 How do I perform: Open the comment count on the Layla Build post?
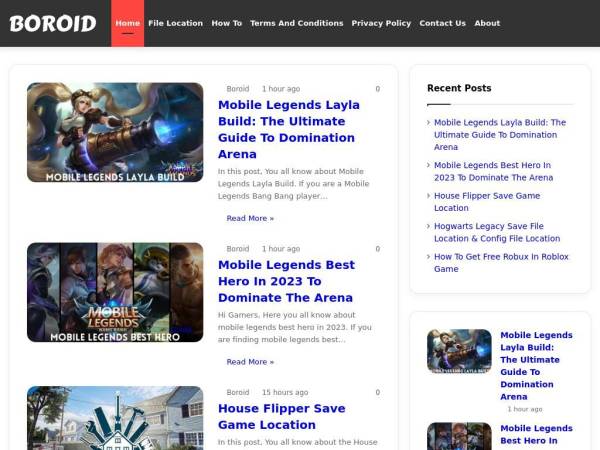378,89
